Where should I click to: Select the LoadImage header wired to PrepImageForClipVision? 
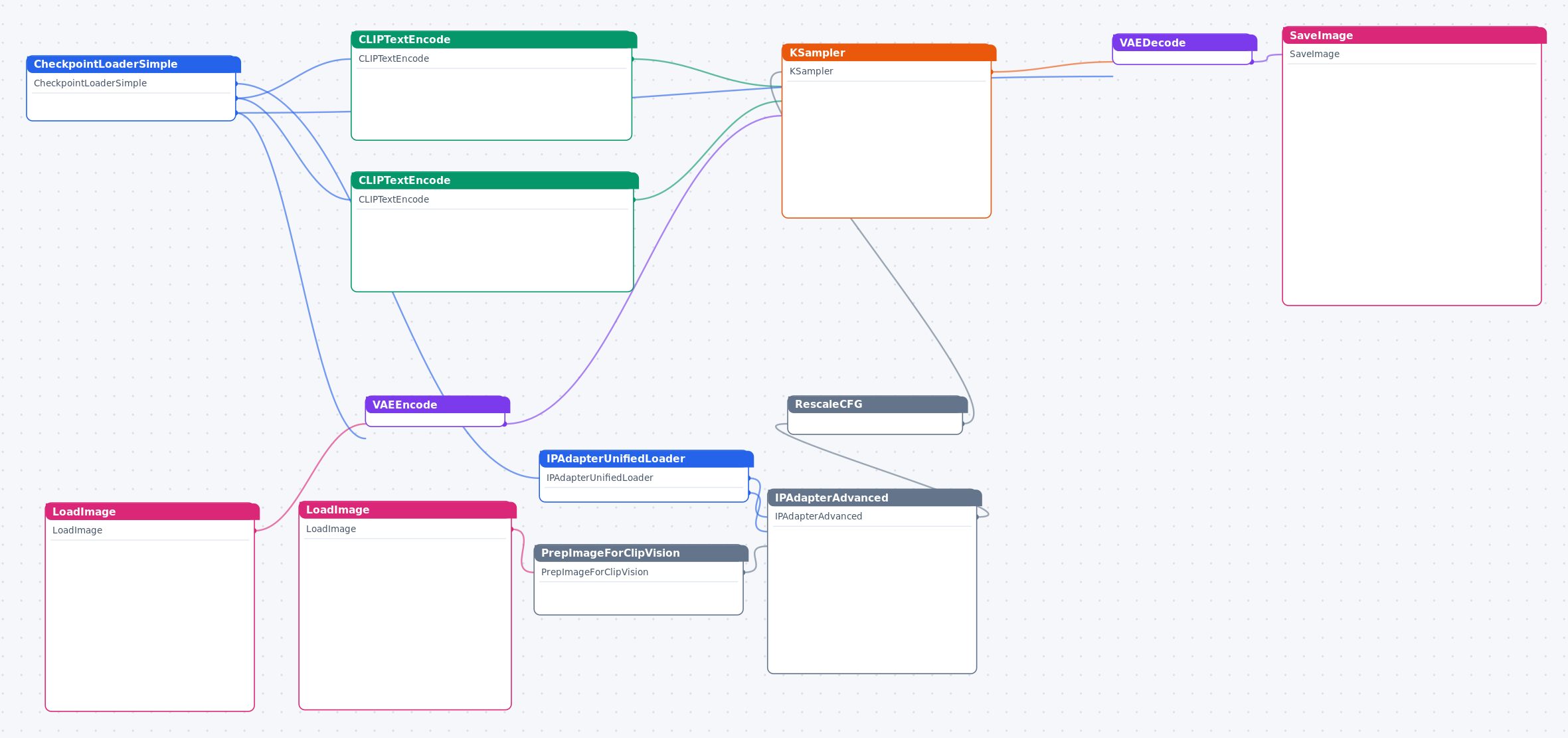tap(408, 509)
